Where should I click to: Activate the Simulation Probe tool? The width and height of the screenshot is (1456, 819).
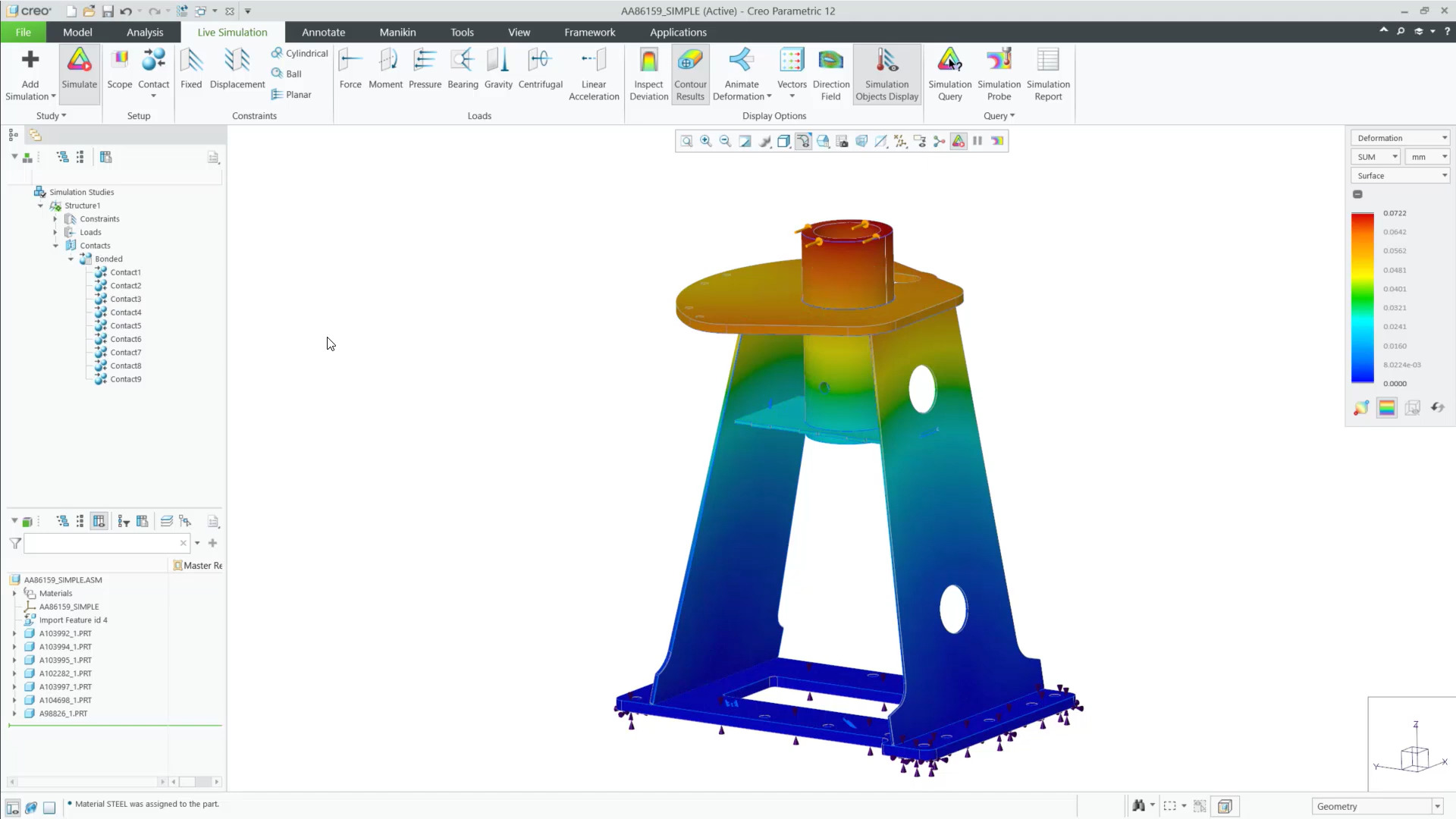tap(999, 74)
